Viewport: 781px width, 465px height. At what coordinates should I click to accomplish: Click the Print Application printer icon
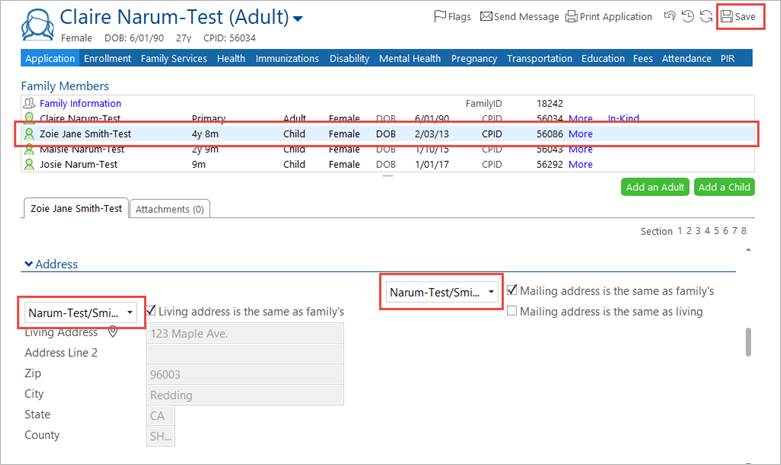tap(571, 17)
